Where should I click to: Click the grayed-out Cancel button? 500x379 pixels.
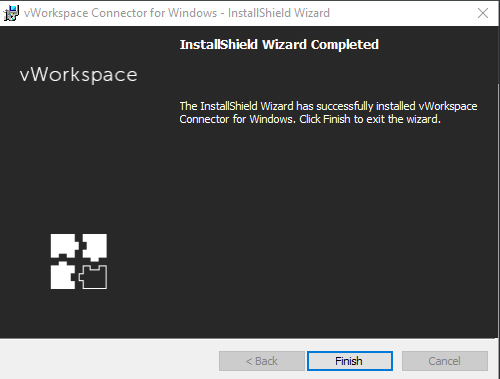pos(445,361)
